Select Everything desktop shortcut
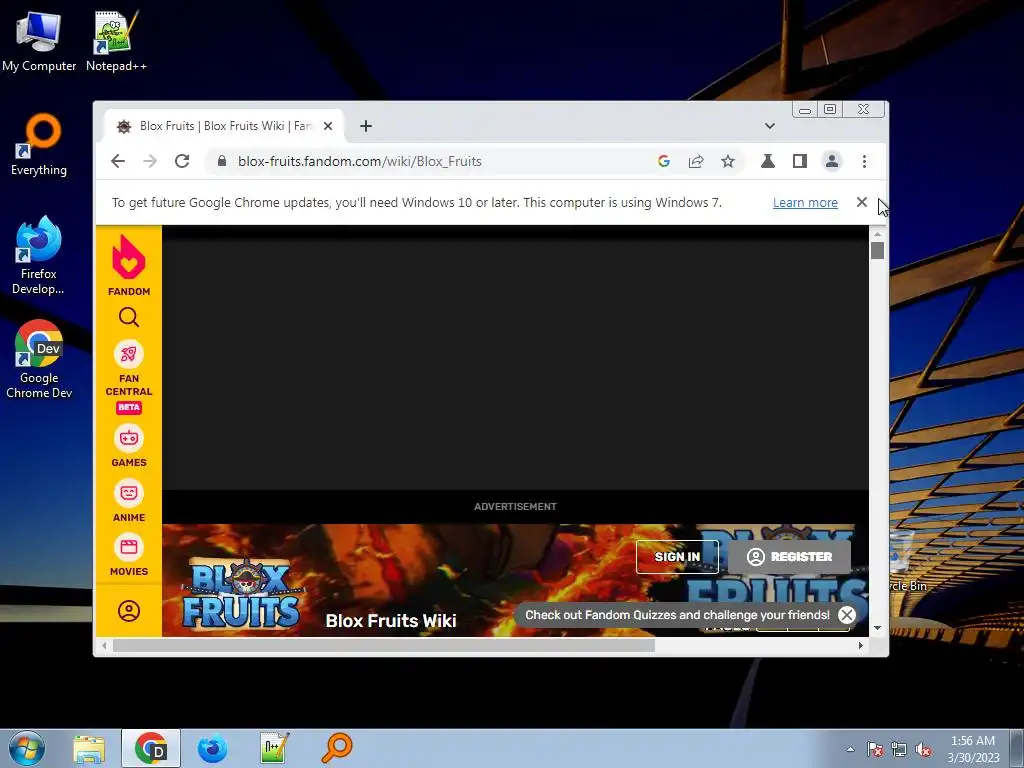Screen dimensions: 1024x768 (39, 145)
